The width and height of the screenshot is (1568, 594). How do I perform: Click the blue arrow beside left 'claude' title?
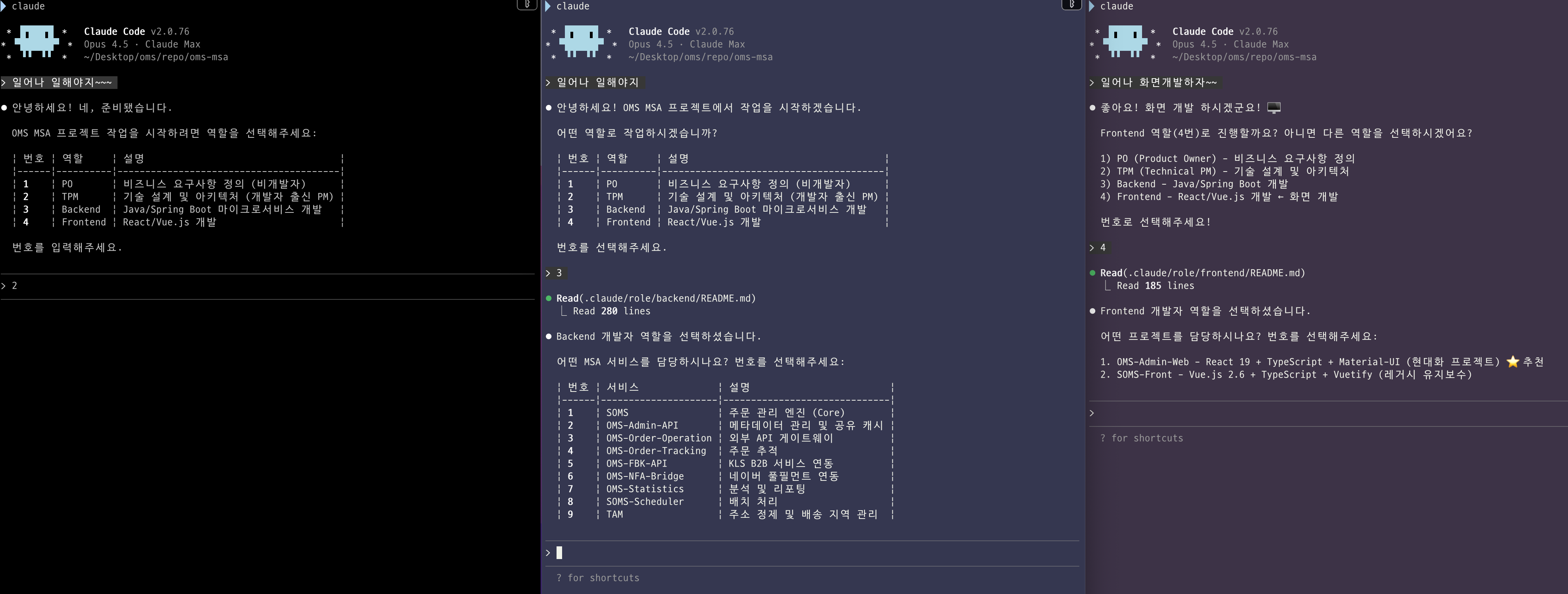(4, 6)
